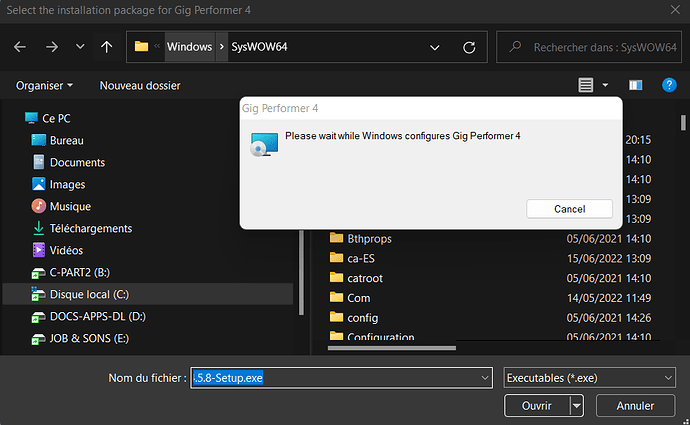Close the installation package selection window
Image resolution: width=690 pixels, height=425 pixels.
pos(675,10)
